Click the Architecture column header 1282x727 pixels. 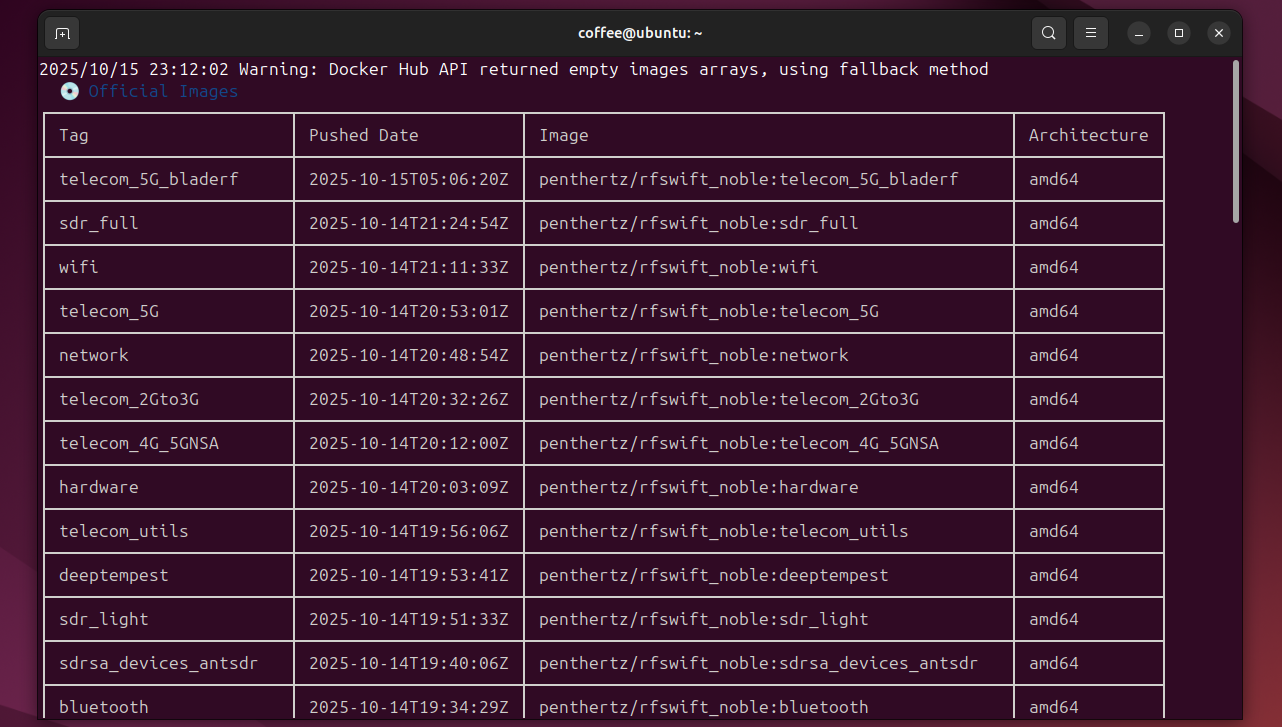click(x=1088, y=135)
